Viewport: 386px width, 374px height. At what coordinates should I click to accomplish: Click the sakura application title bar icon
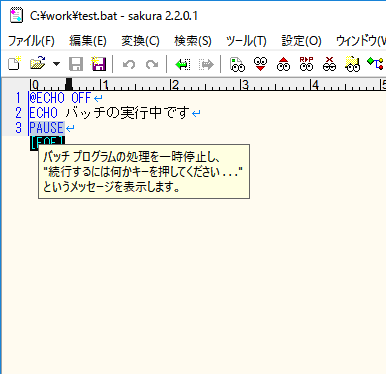pyautogui.click(x=16, y=15)
